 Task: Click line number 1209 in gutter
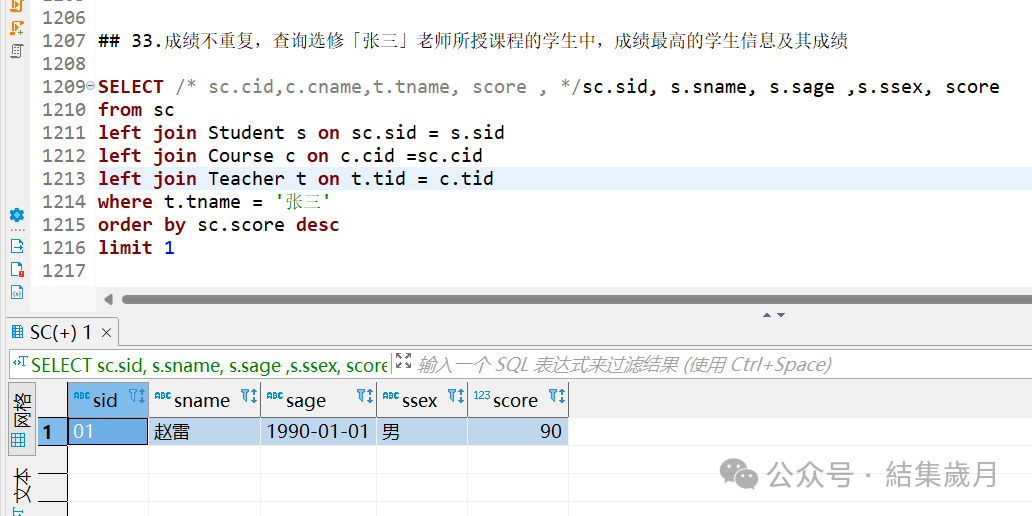[x=64, y=87]
